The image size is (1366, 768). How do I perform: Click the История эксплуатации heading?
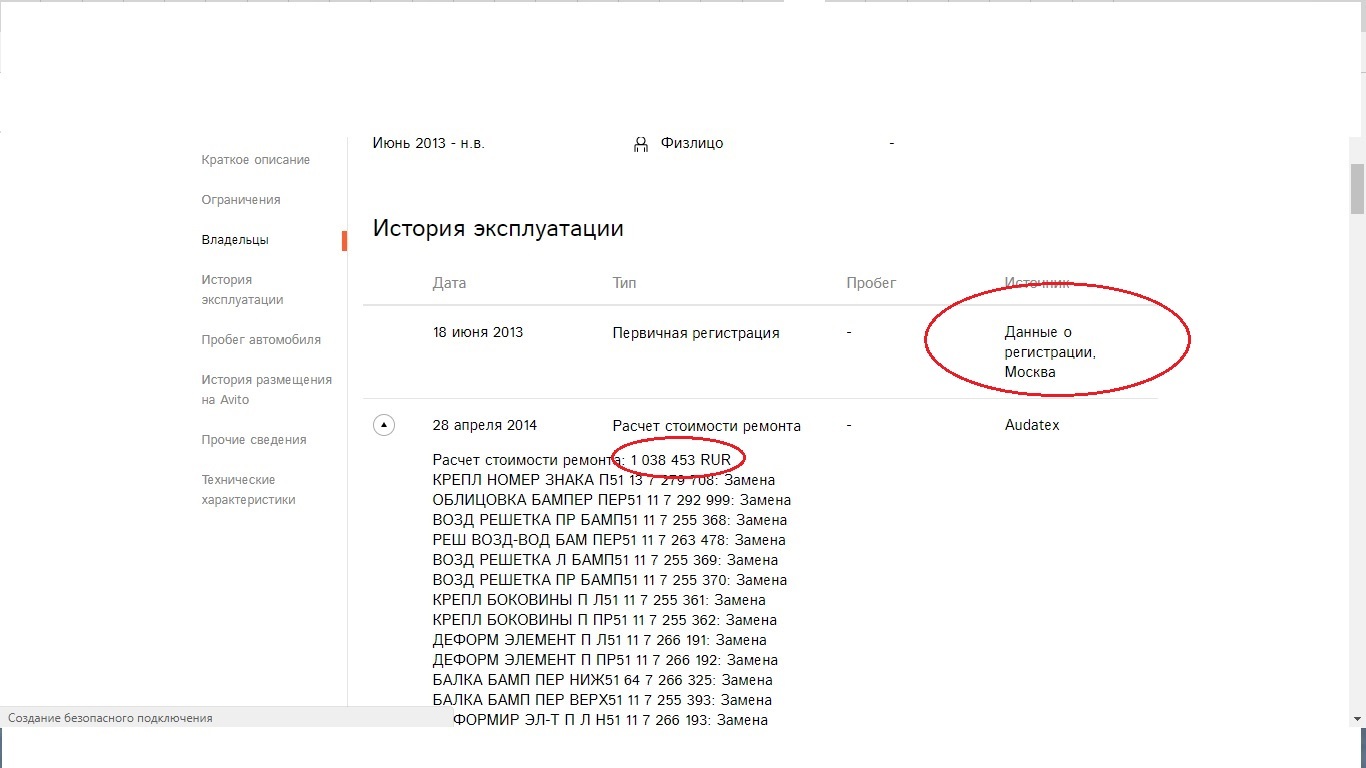498,228
